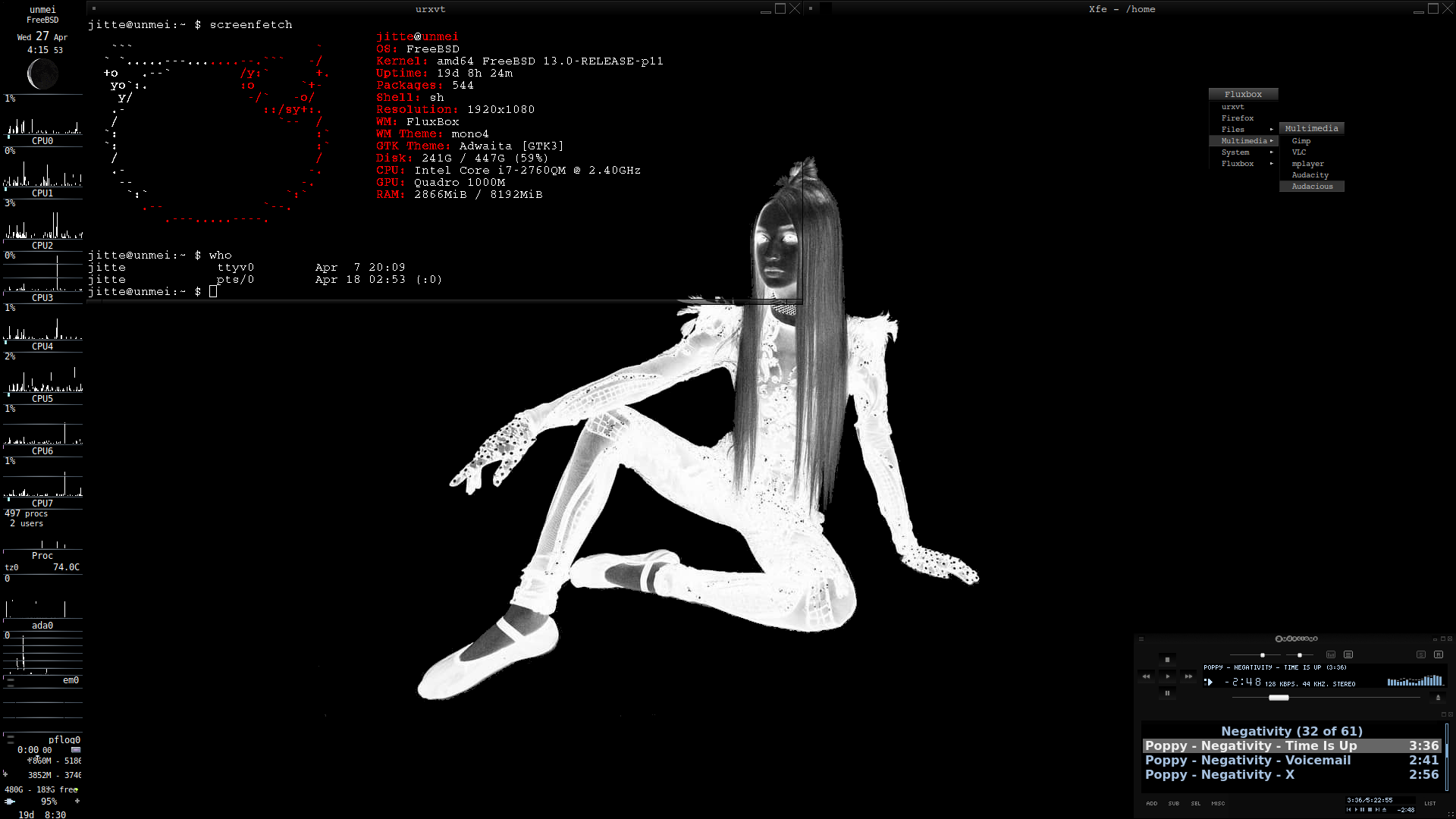
Task: Click the playlist resize grip icon
Action: pyautogui.click(x=1450, y=814)
